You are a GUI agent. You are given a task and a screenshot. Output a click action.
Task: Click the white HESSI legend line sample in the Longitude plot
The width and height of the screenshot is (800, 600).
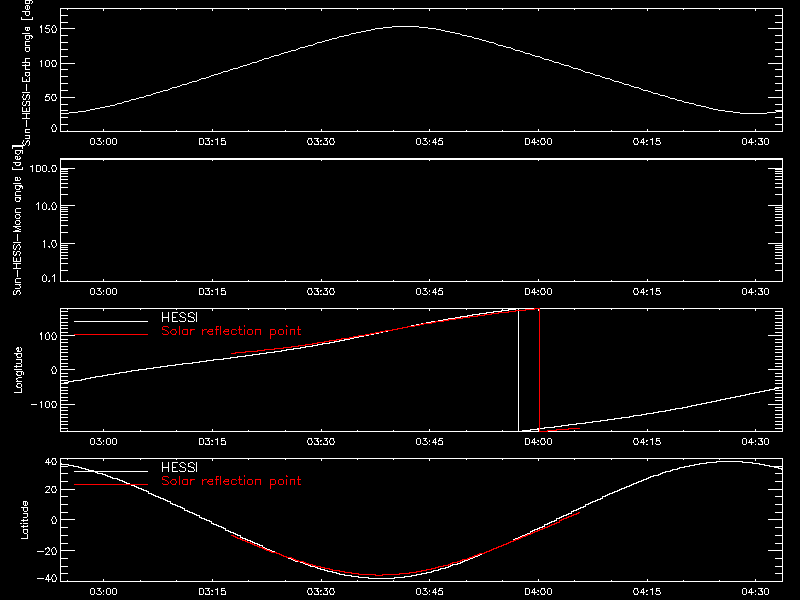(x=111, y=321)
